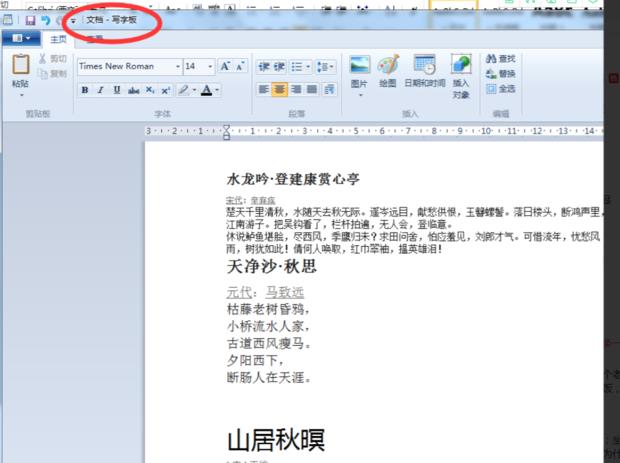Open the font color picker (A)
Viewport: 620px width, 463px height.
[206, 90]
